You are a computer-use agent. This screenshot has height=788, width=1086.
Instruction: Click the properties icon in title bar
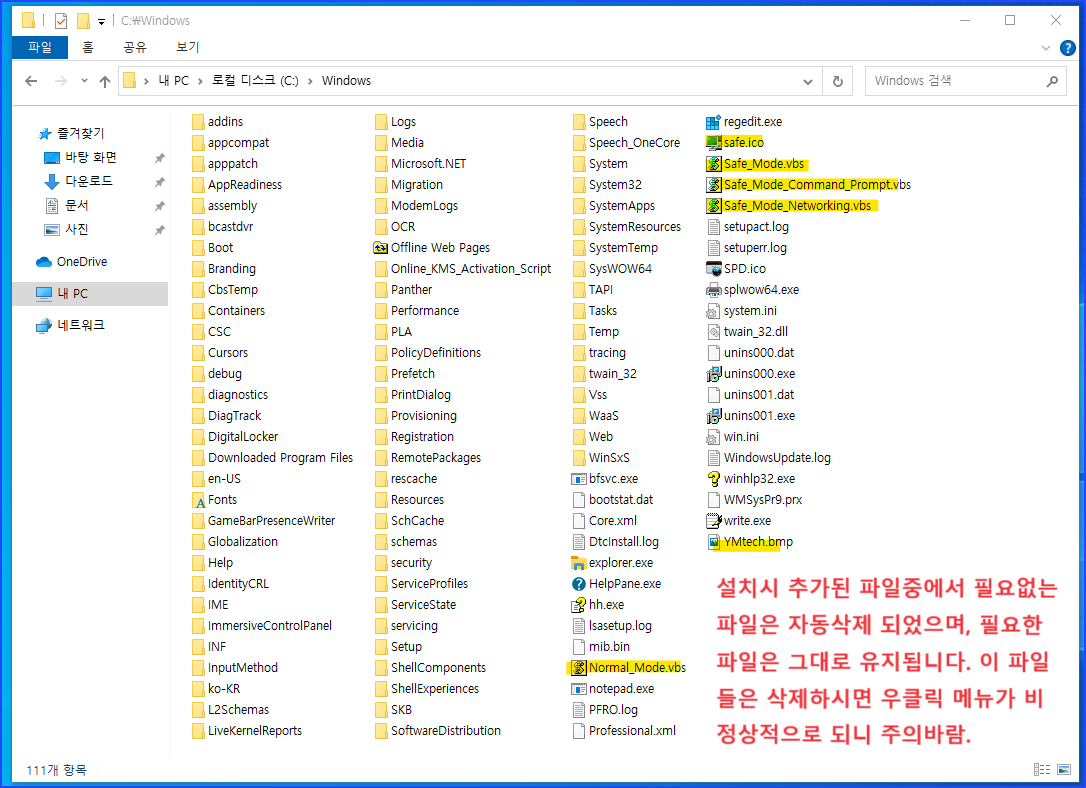pyautogui.click(x=61, y=21)
